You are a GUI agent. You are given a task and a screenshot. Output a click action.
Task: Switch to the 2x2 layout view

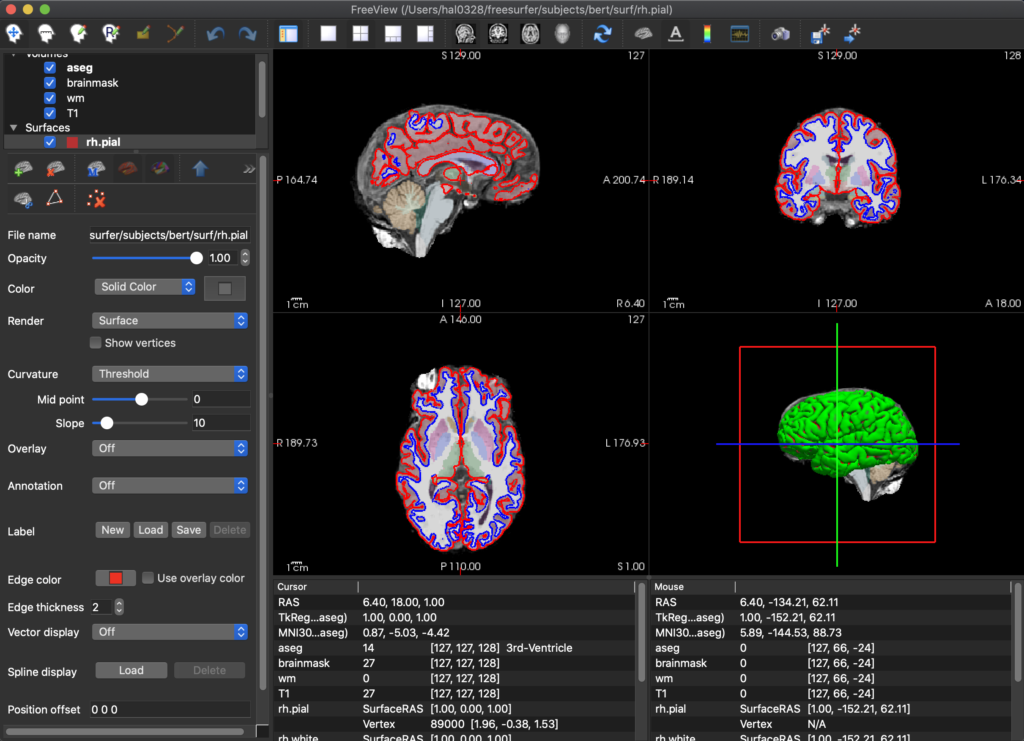(x=360, y=34)
